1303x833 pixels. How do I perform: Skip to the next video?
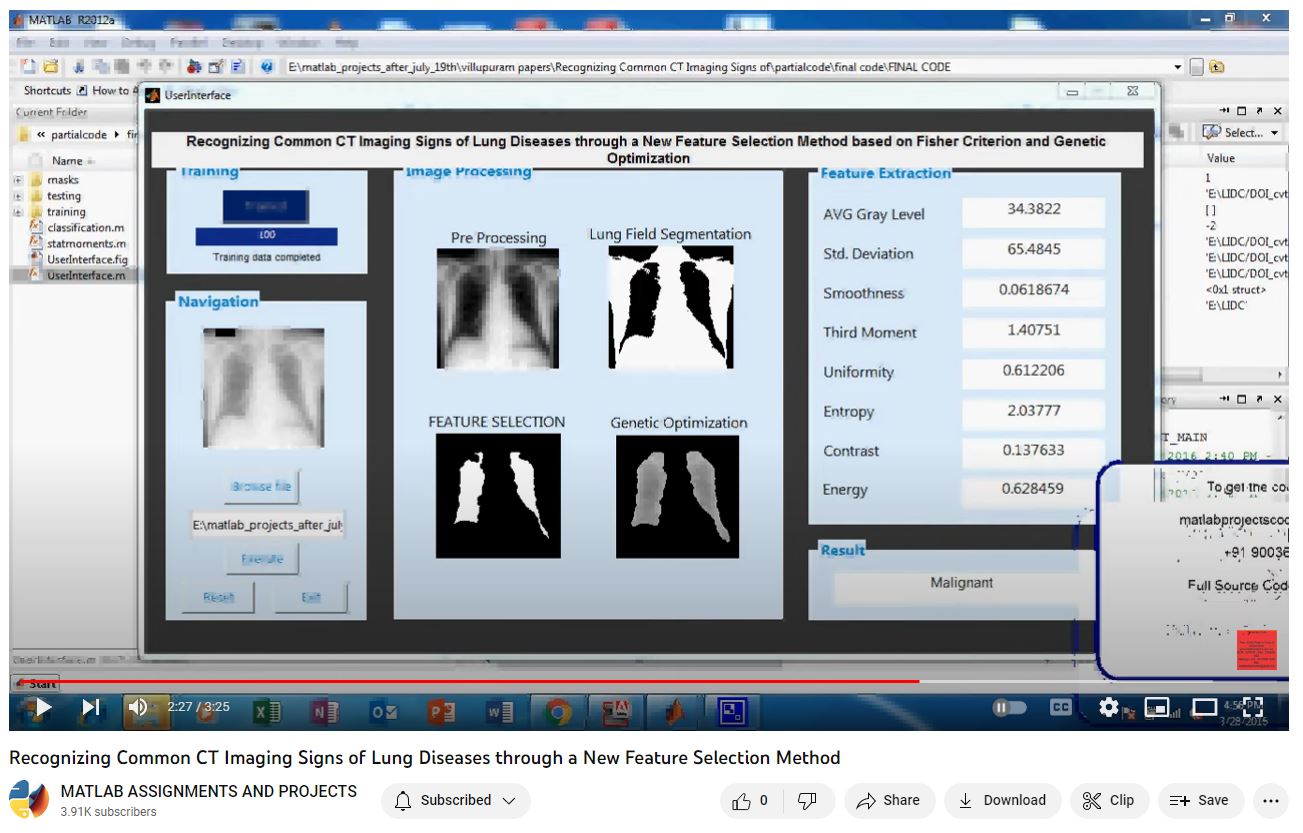90,708
